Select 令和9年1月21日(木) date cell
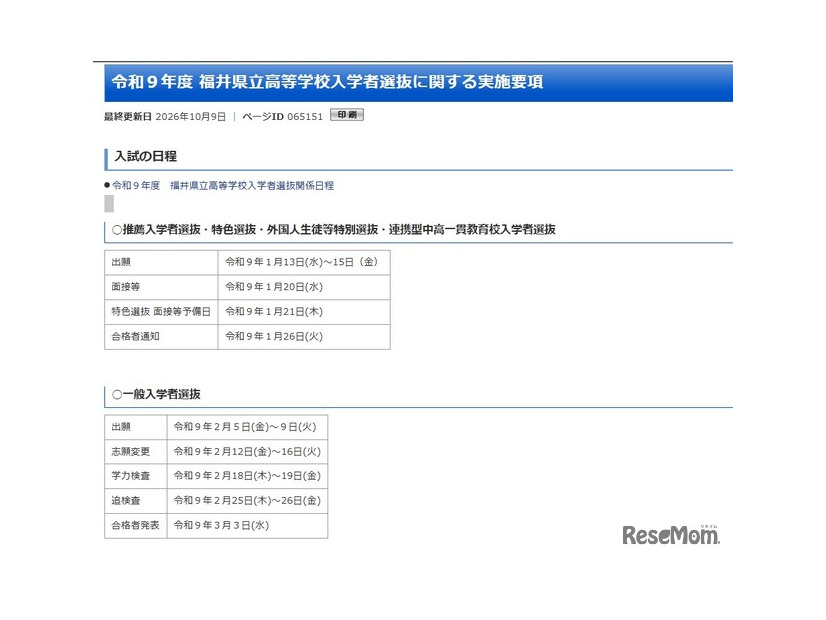The image size is (826, 620). coord(304,312)
